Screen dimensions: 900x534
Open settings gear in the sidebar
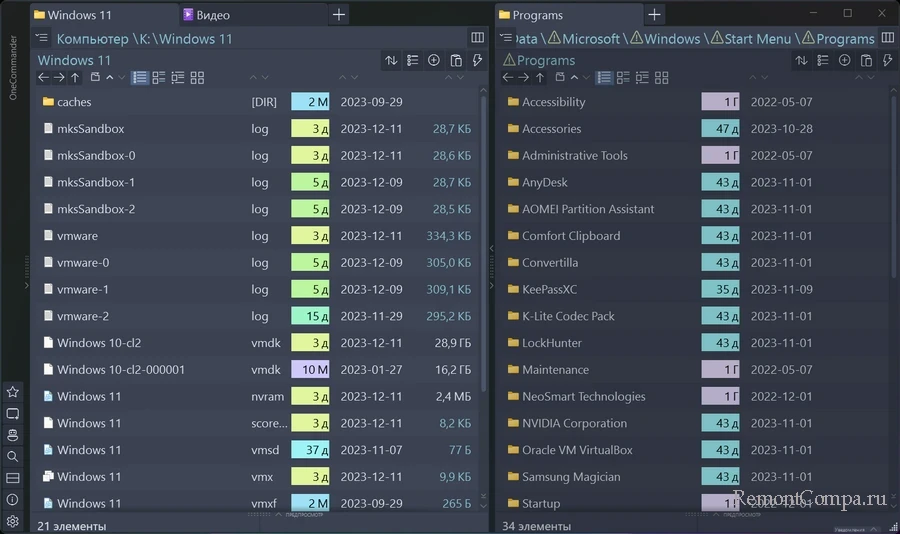pyautogui.click(x=13, y=521)
